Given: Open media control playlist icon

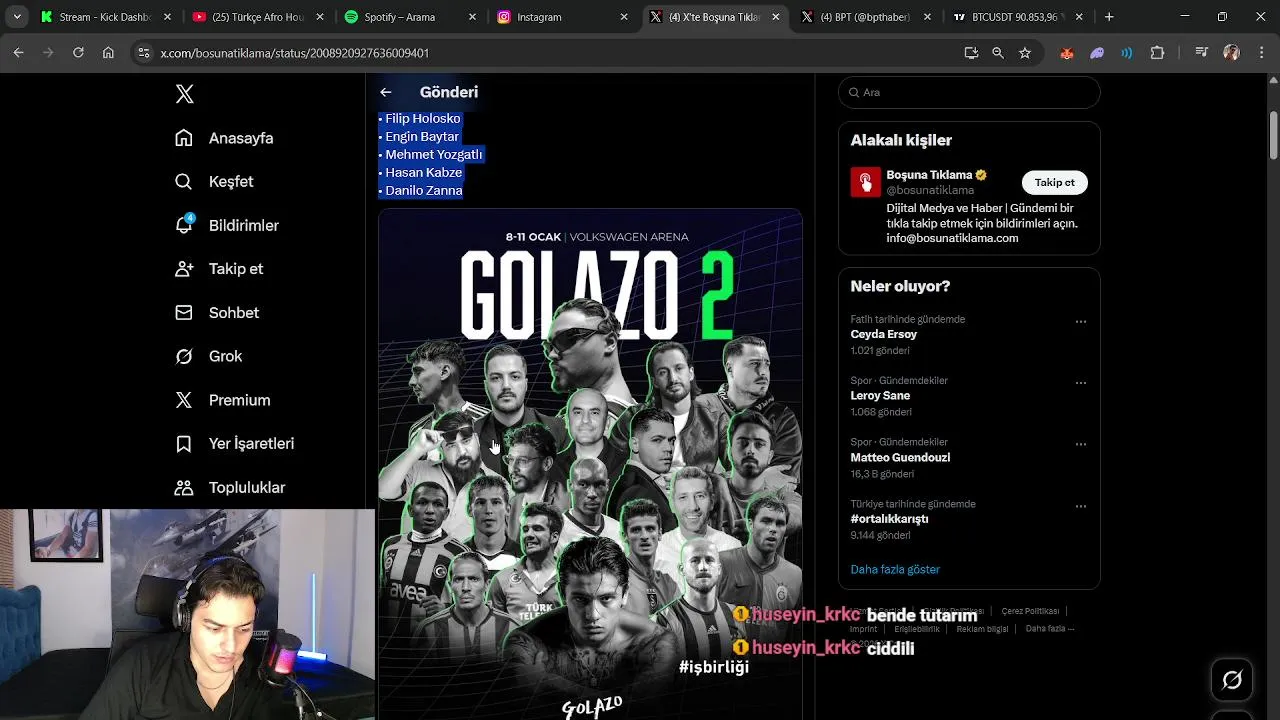Looking at the screenshot, I should [x=1202, y=53].
